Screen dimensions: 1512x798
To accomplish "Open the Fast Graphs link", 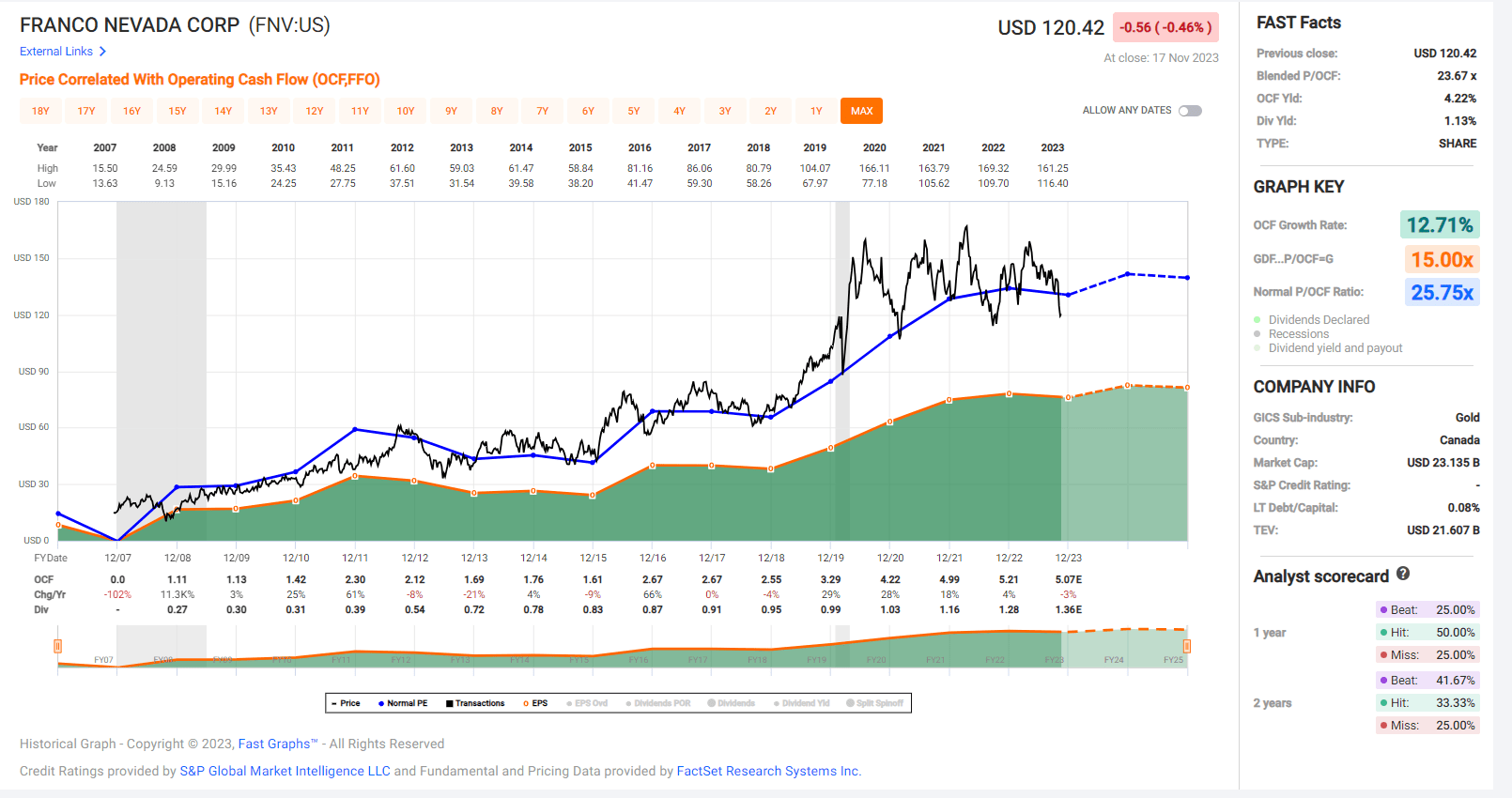I will (x=278, y=744).
